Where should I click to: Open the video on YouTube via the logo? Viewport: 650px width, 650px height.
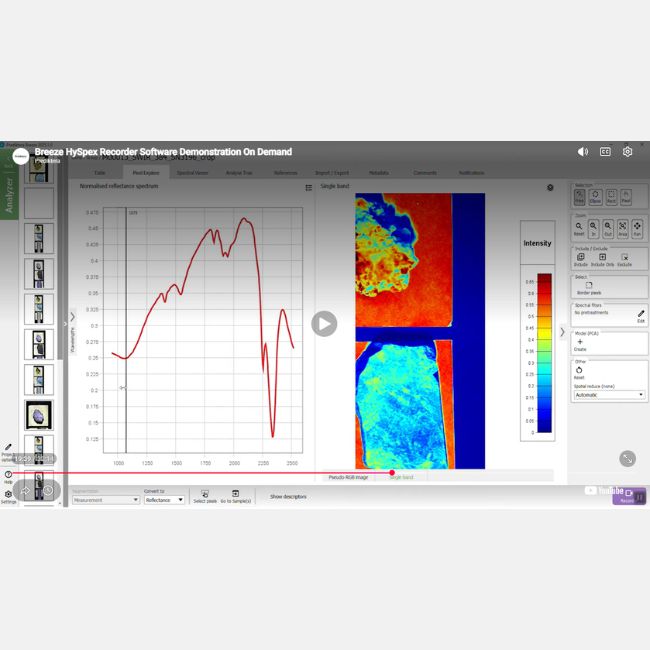604,490
